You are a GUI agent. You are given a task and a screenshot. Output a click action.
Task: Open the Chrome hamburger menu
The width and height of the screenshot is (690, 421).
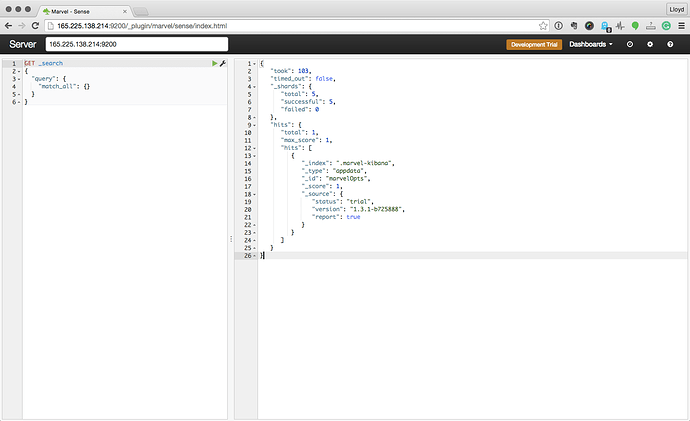(681, 26)
